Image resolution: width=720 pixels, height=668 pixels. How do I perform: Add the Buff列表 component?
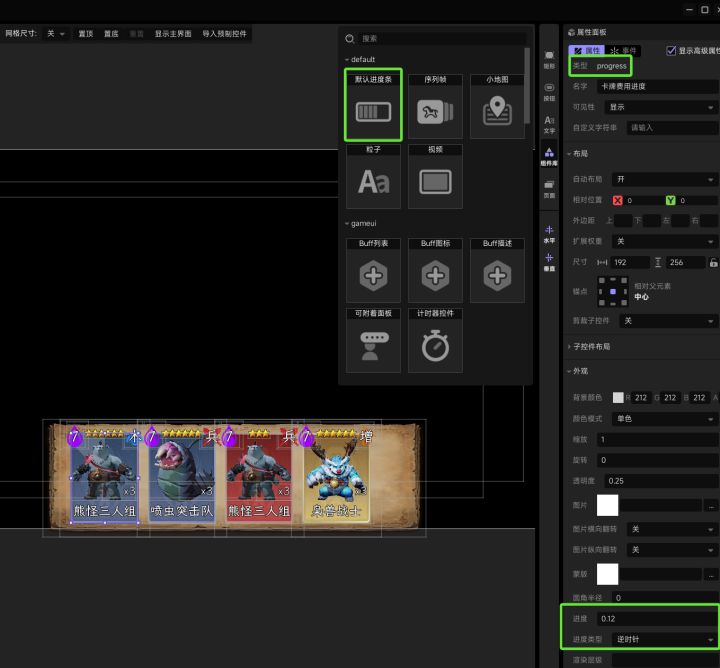(x=373, y=276)
